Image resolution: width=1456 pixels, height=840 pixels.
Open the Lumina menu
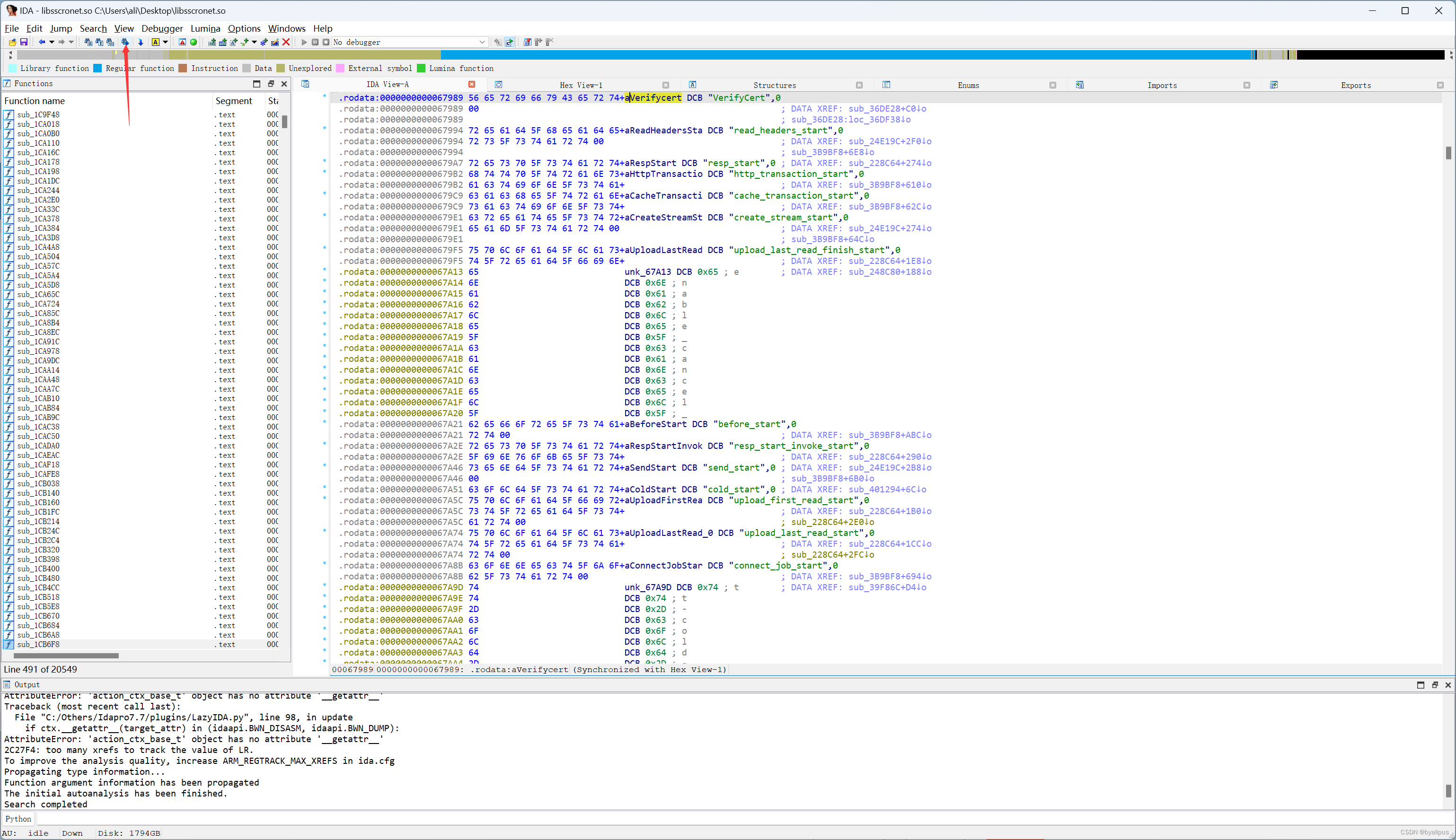point(205,28)
